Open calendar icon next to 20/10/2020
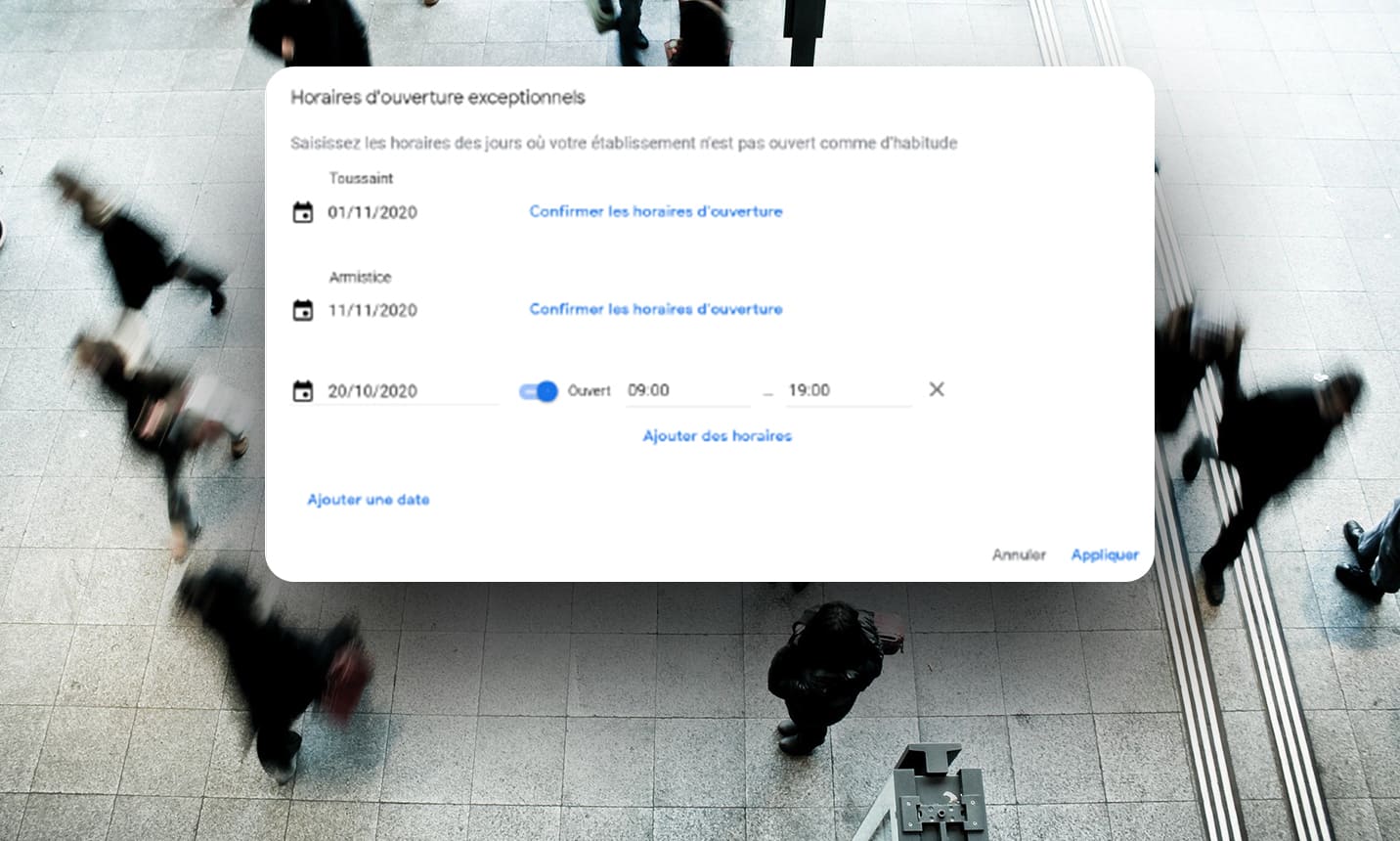Viewport: 1400px width, 841px height. point(303,391)
